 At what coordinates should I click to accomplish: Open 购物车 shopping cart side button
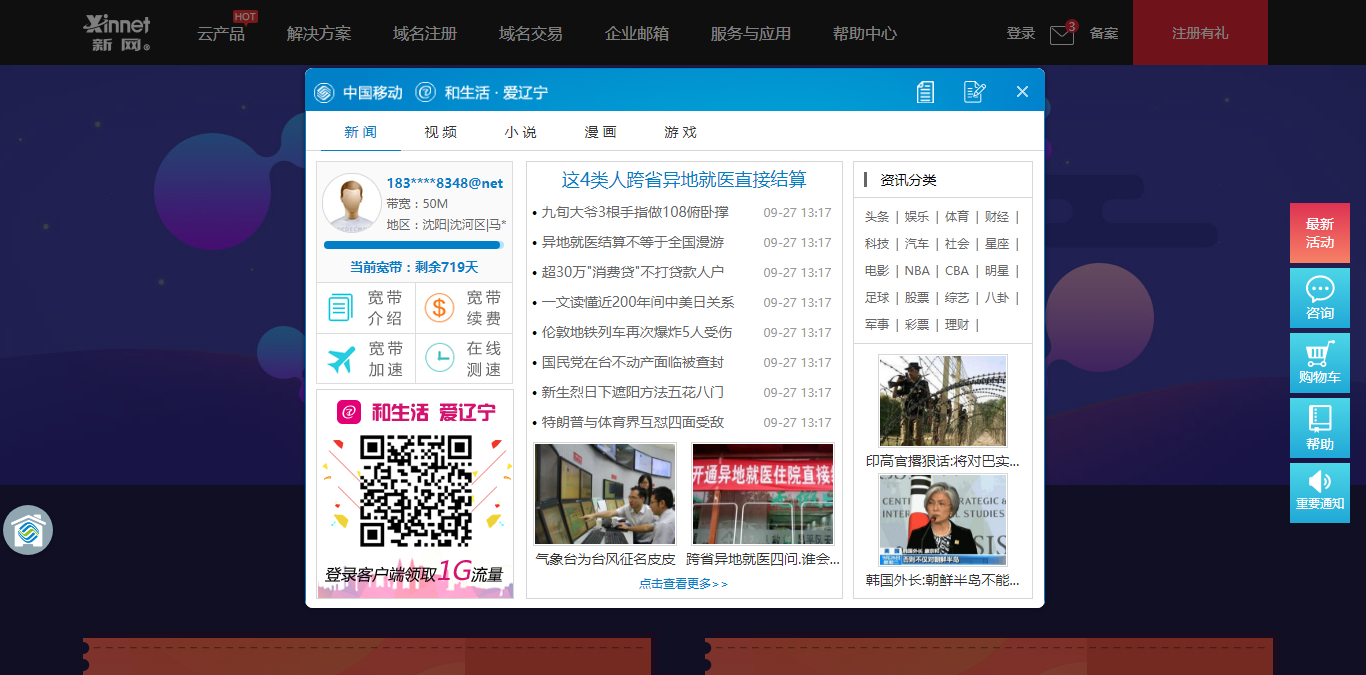click(x=1319, y=363)
